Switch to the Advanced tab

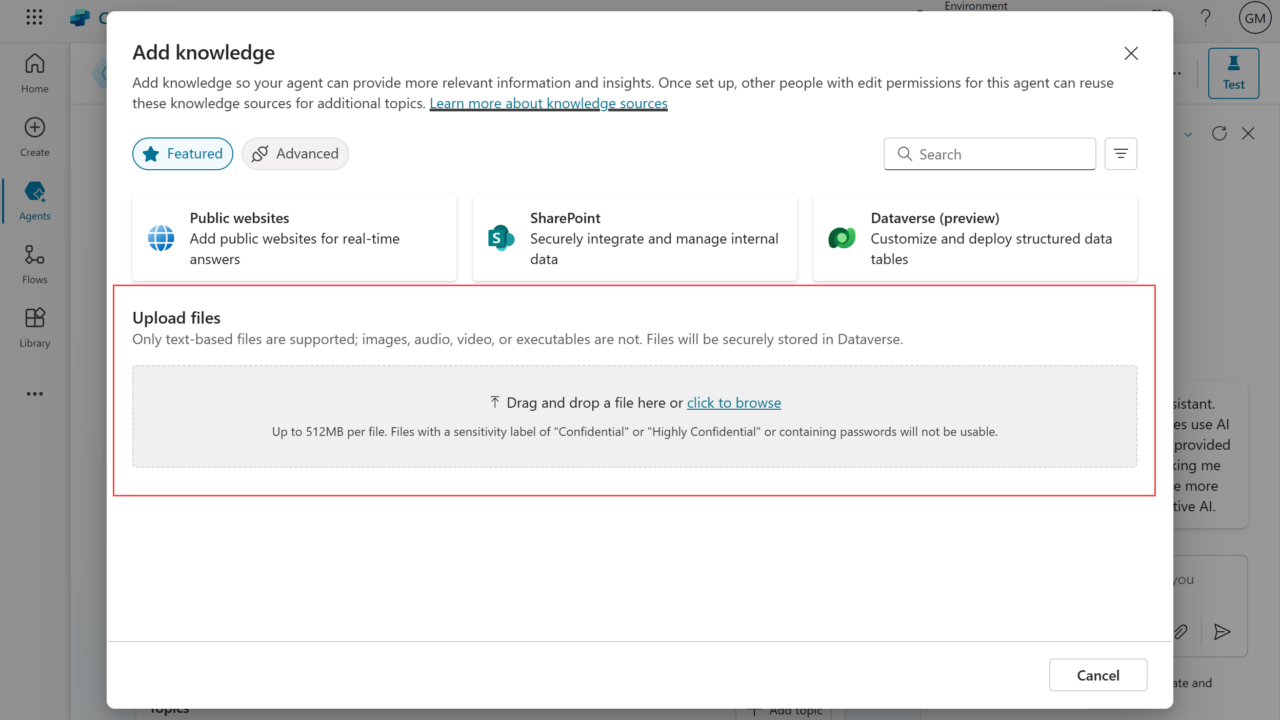[295, 154]
